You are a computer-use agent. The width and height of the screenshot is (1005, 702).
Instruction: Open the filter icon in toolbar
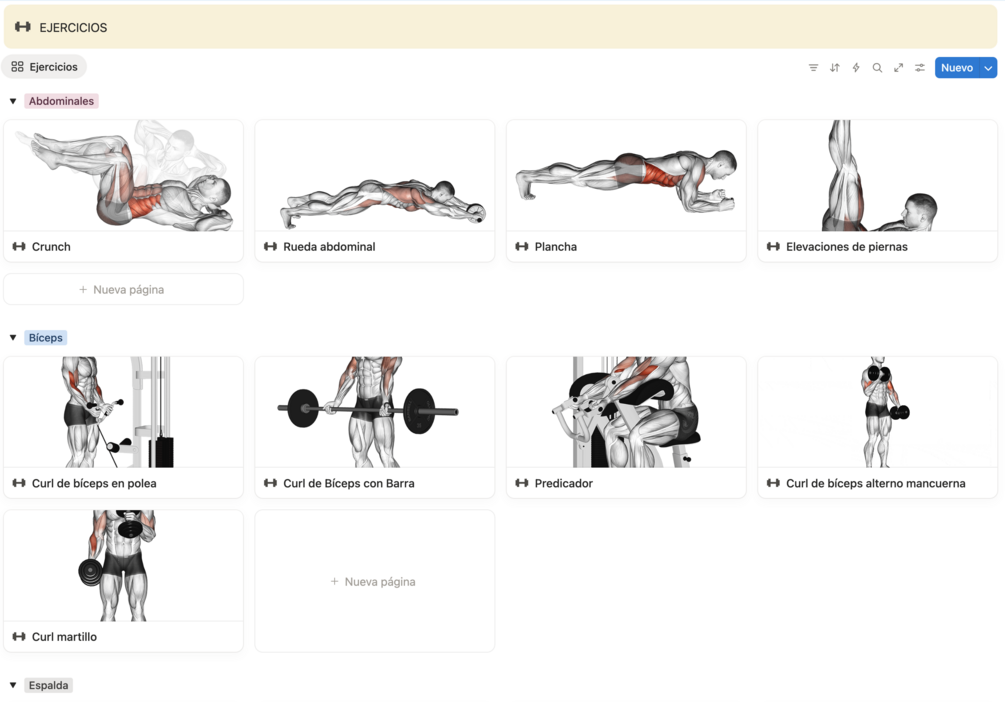pos(813,67)
